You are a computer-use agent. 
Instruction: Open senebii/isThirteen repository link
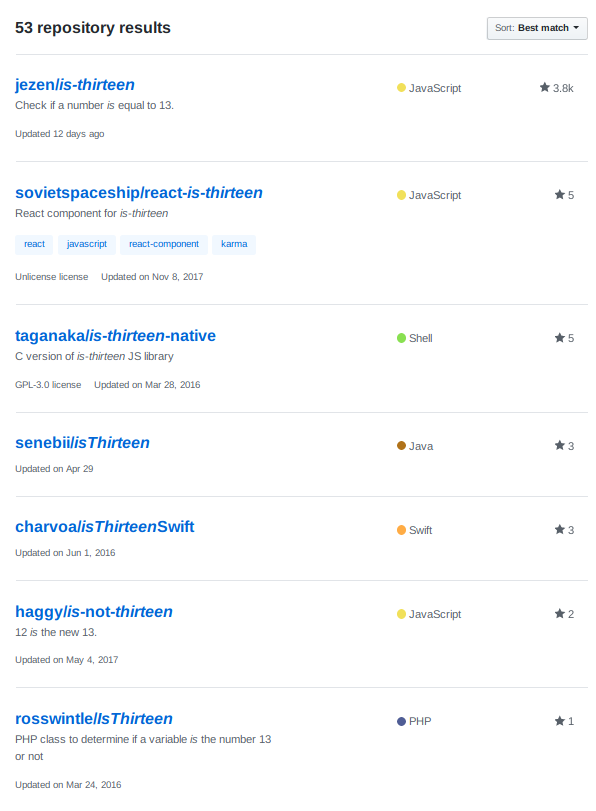(82, 443)
